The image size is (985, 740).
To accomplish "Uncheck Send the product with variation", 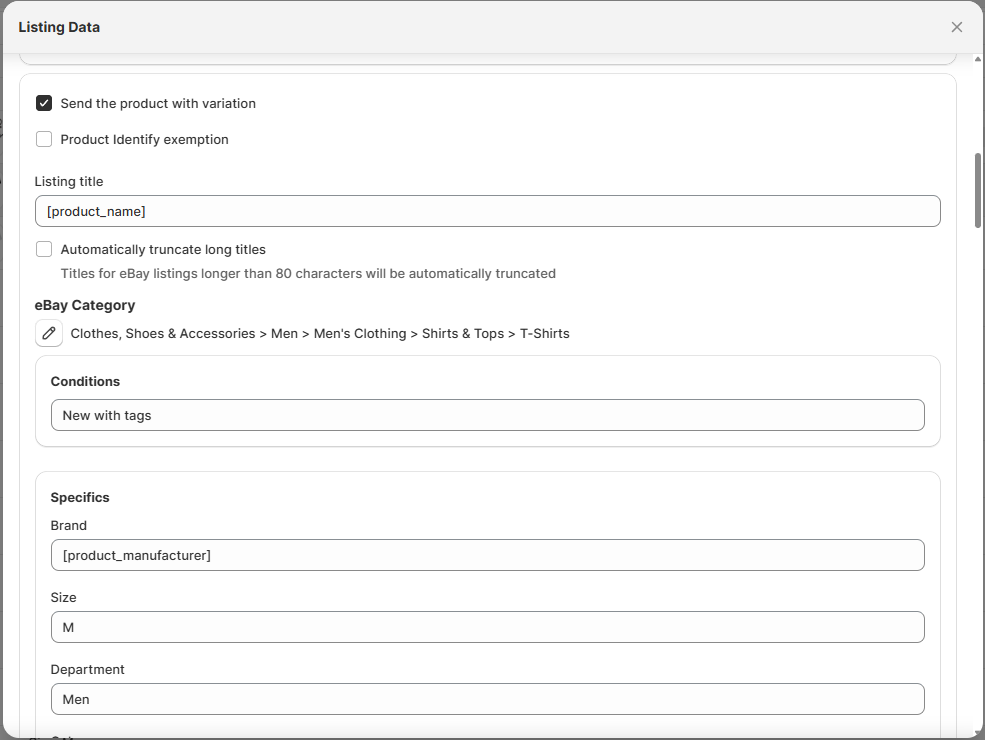I will coord(44,103).
